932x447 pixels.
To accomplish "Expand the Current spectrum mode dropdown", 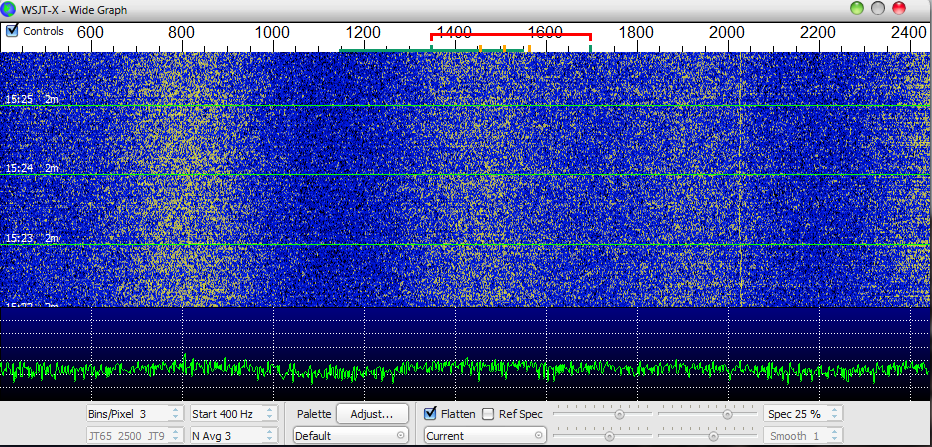I will (485, 436).
